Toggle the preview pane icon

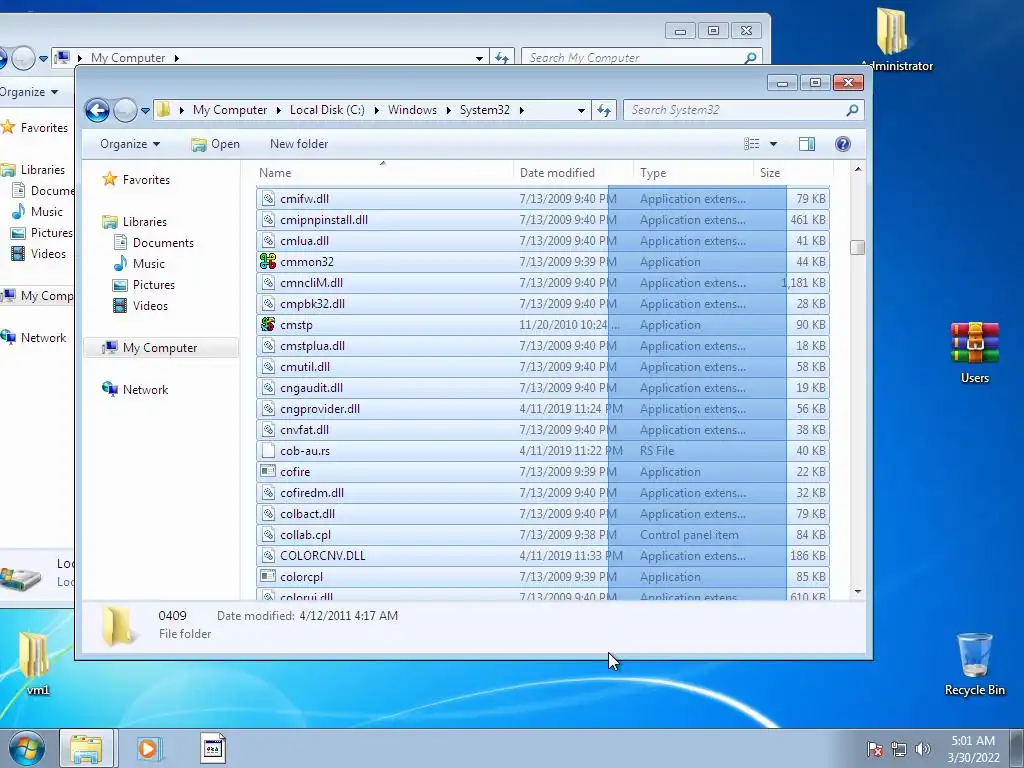coord(807,144)
